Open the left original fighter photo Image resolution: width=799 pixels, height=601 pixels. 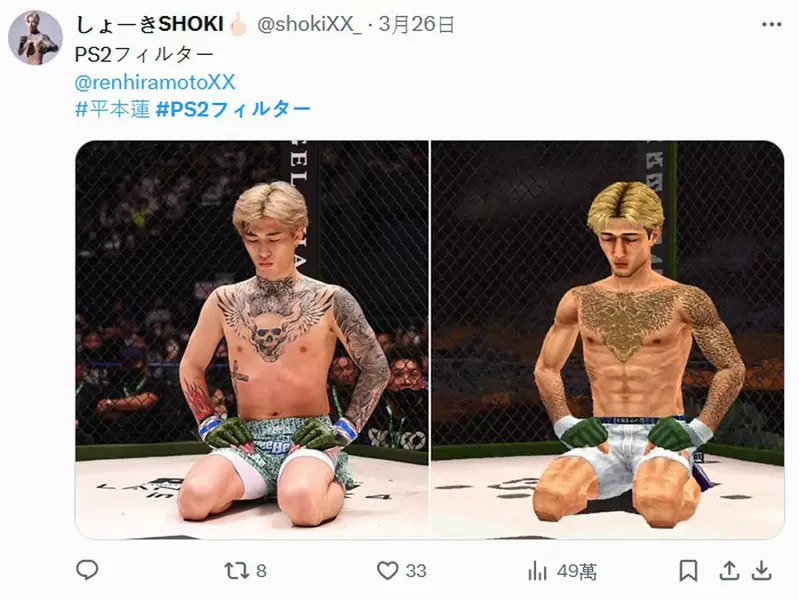point(252,339)
